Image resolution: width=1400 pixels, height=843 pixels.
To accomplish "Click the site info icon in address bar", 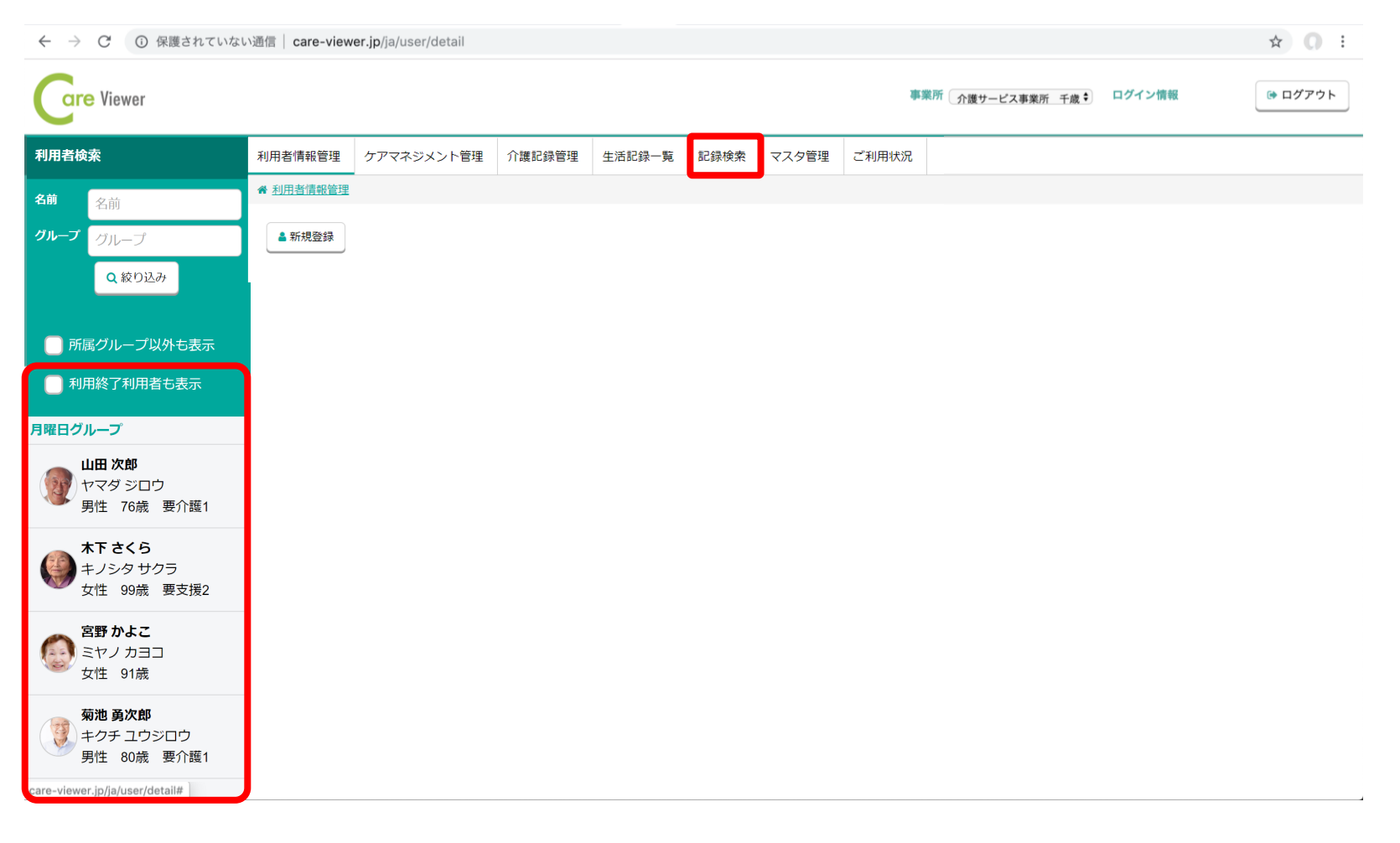I will 142,41.
